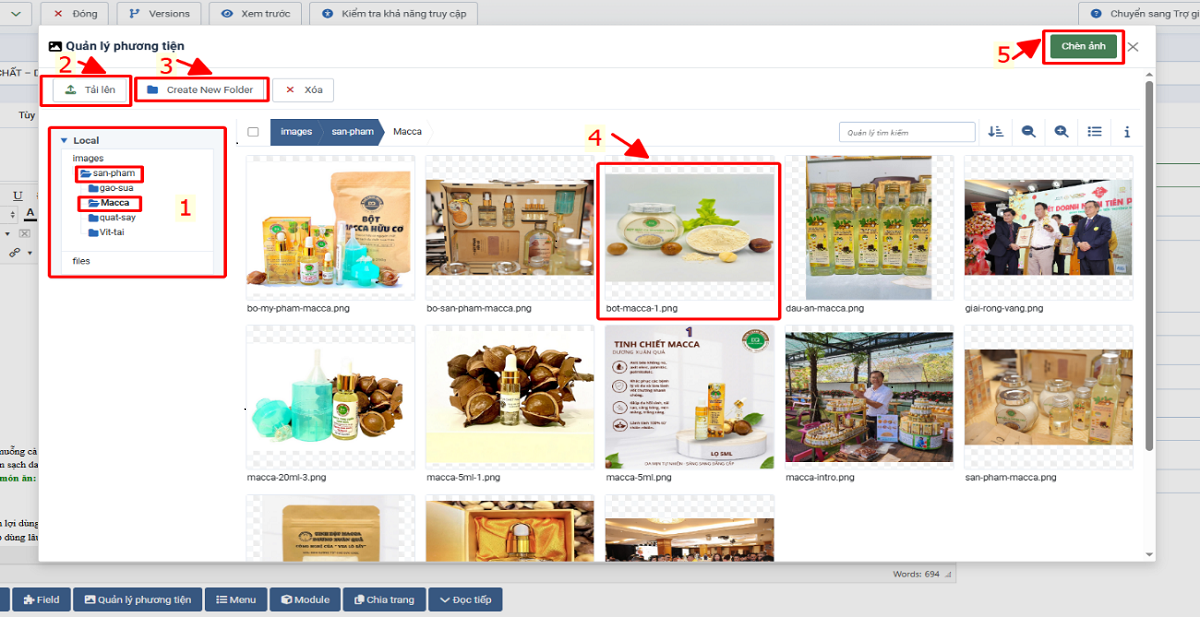This screenshot has width=1200, height=617.
Task: Increase thumbnail size with zoom-in icon
Action: (1061, 132)
